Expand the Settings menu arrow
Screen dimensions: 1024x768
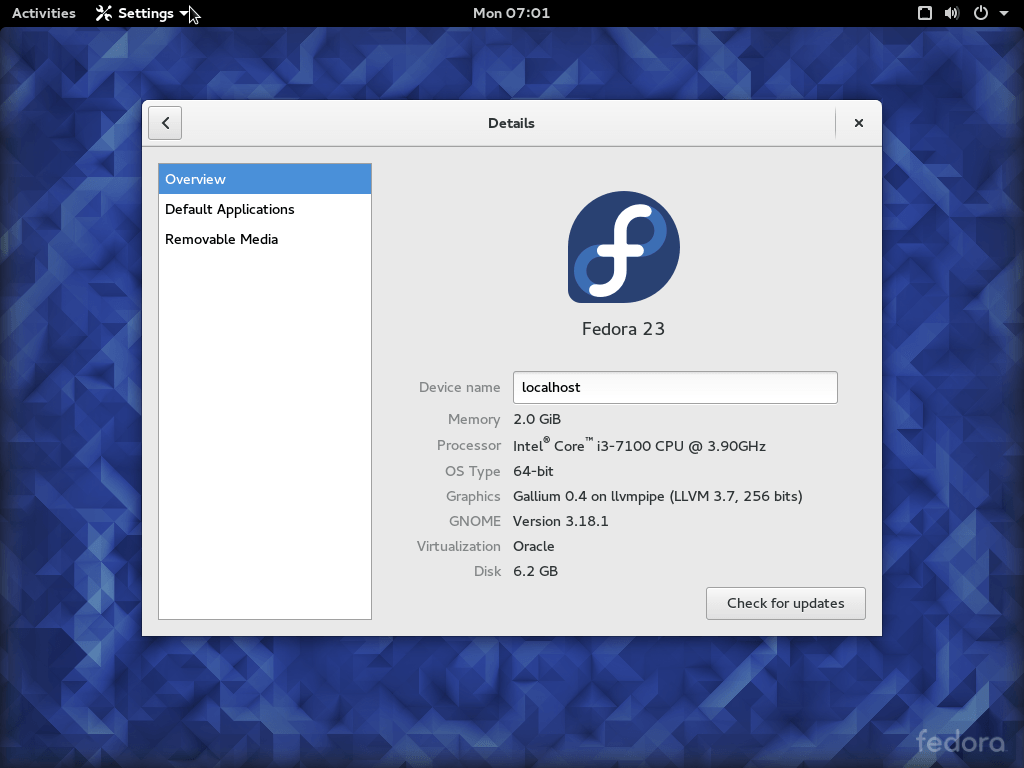[184, 13]
